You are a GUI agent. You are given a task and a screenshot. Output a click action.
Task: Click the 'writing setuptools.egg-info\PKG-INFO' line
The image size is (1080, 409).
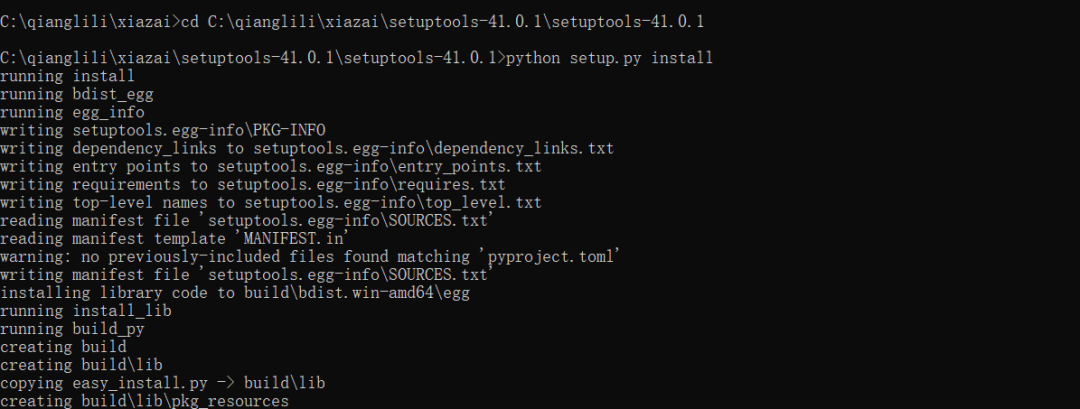[x=163, y=130]
